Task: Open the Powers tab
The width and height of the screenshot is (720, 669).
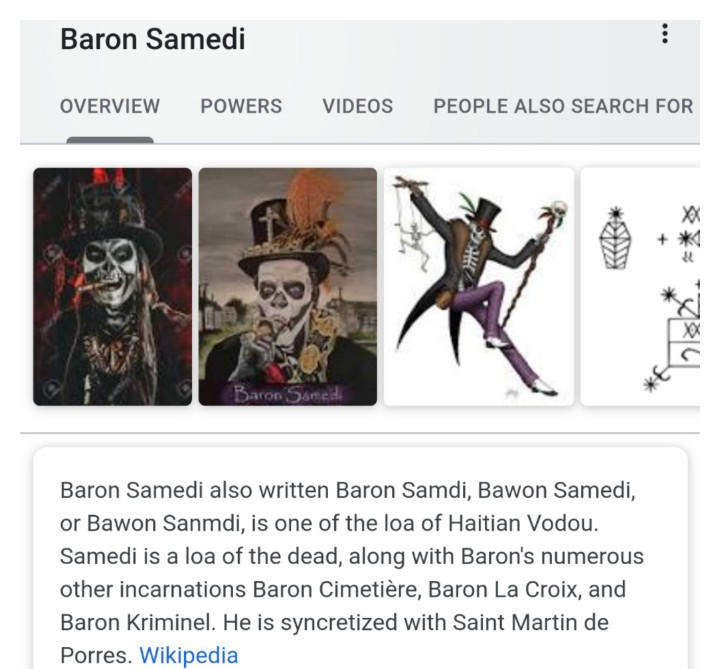Action: [241, 106]
